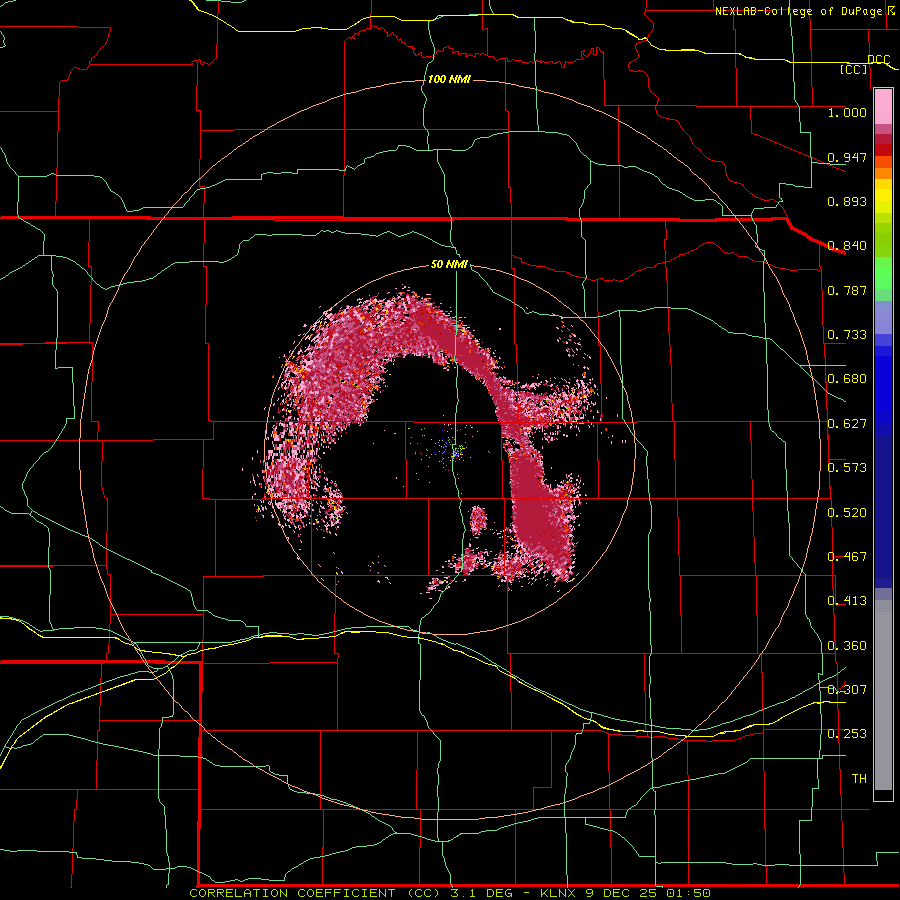Click the 0.520 color scale value
Image resolution: width=900 pixels, height=900 pixels.
click(847, 513)
